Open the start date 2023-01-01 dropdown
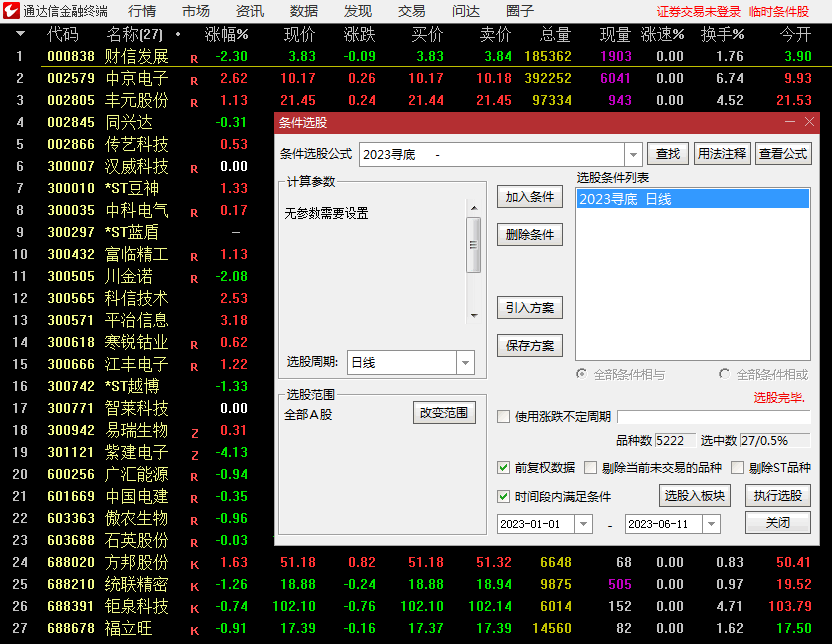 pyautogui.click(x=583, y=524)
